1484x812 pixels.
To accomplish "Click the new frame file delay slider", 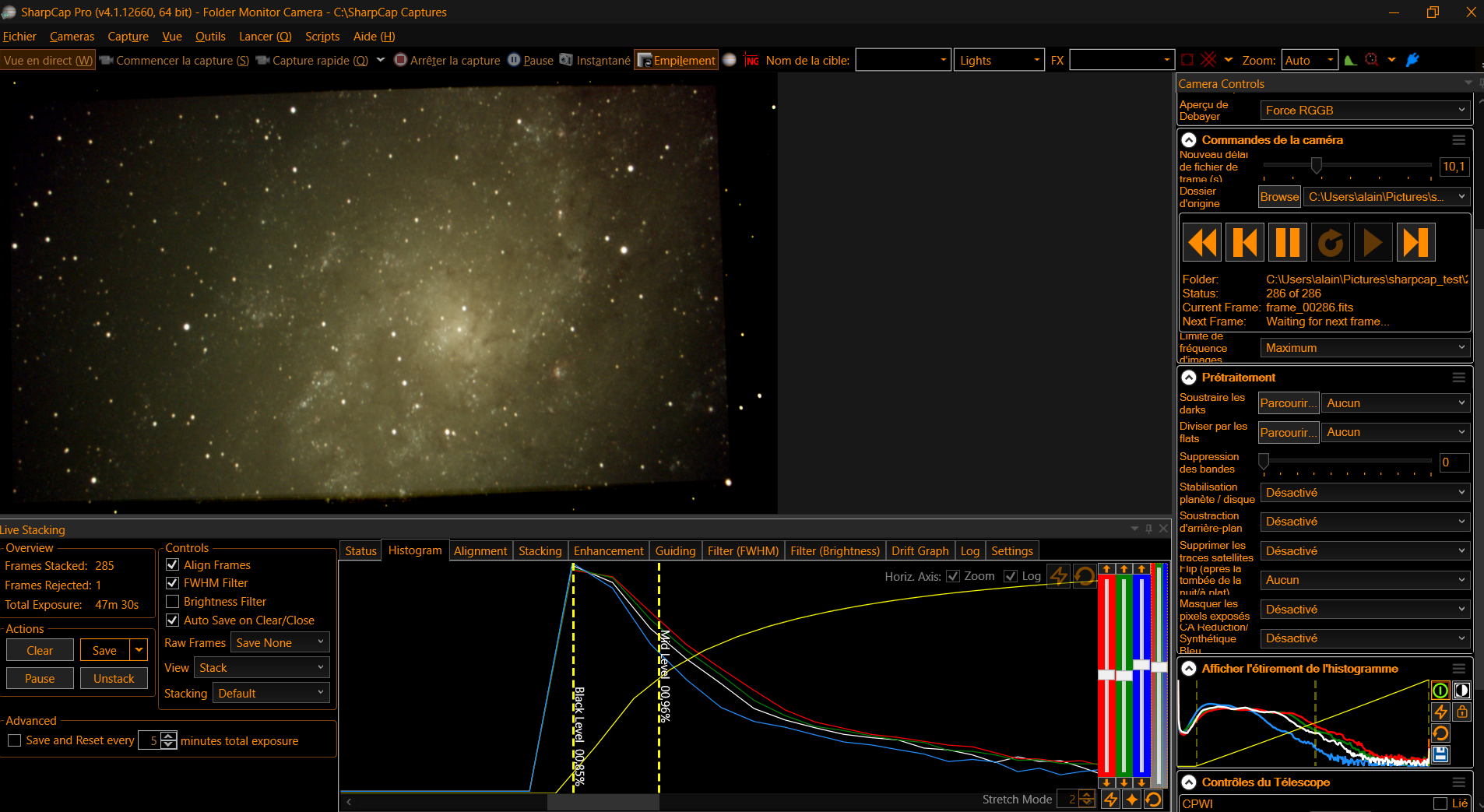I will (1347, 165).
